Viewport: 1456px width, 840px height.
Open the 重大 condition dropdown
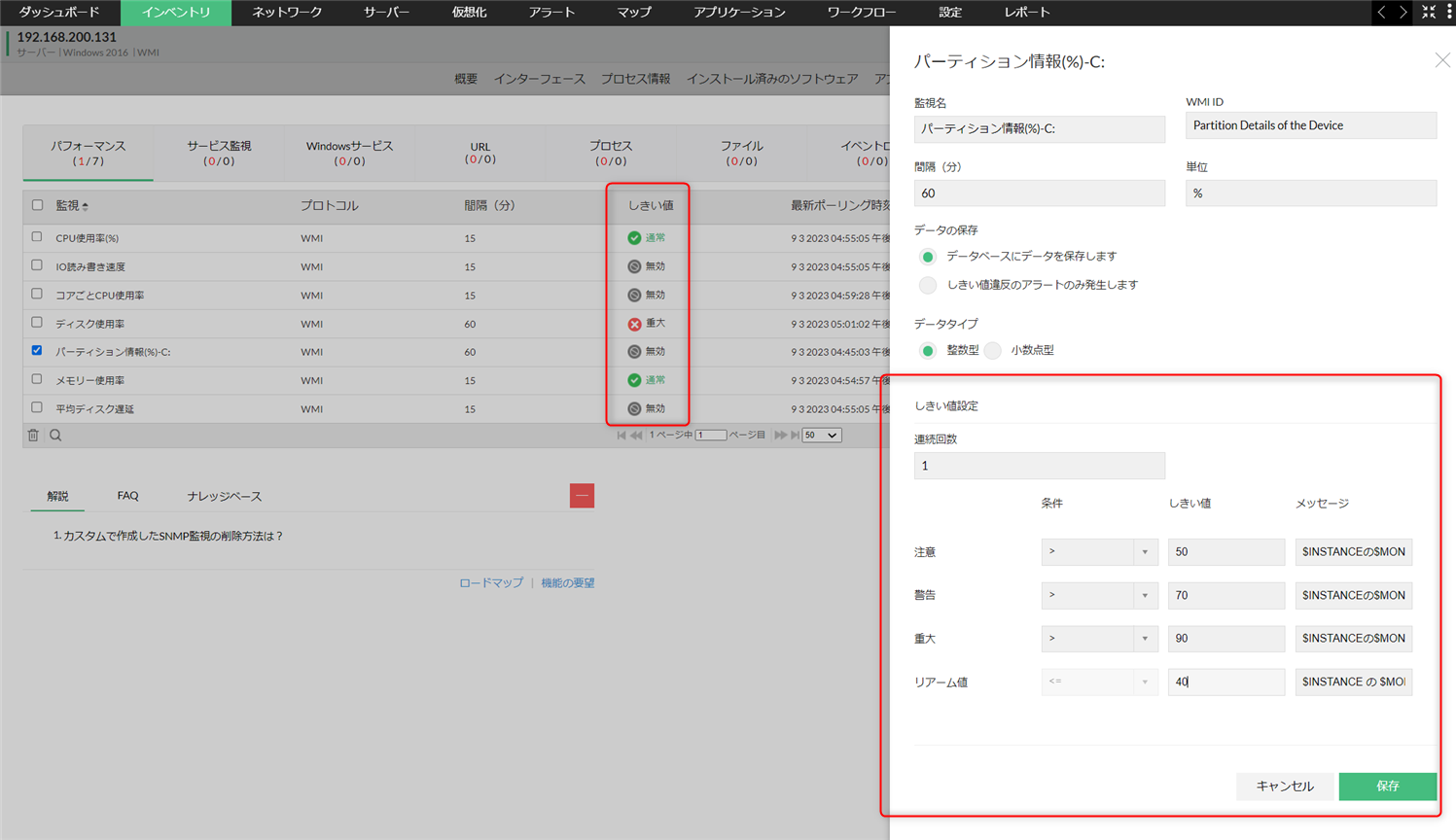click(x=1099, y=639)
